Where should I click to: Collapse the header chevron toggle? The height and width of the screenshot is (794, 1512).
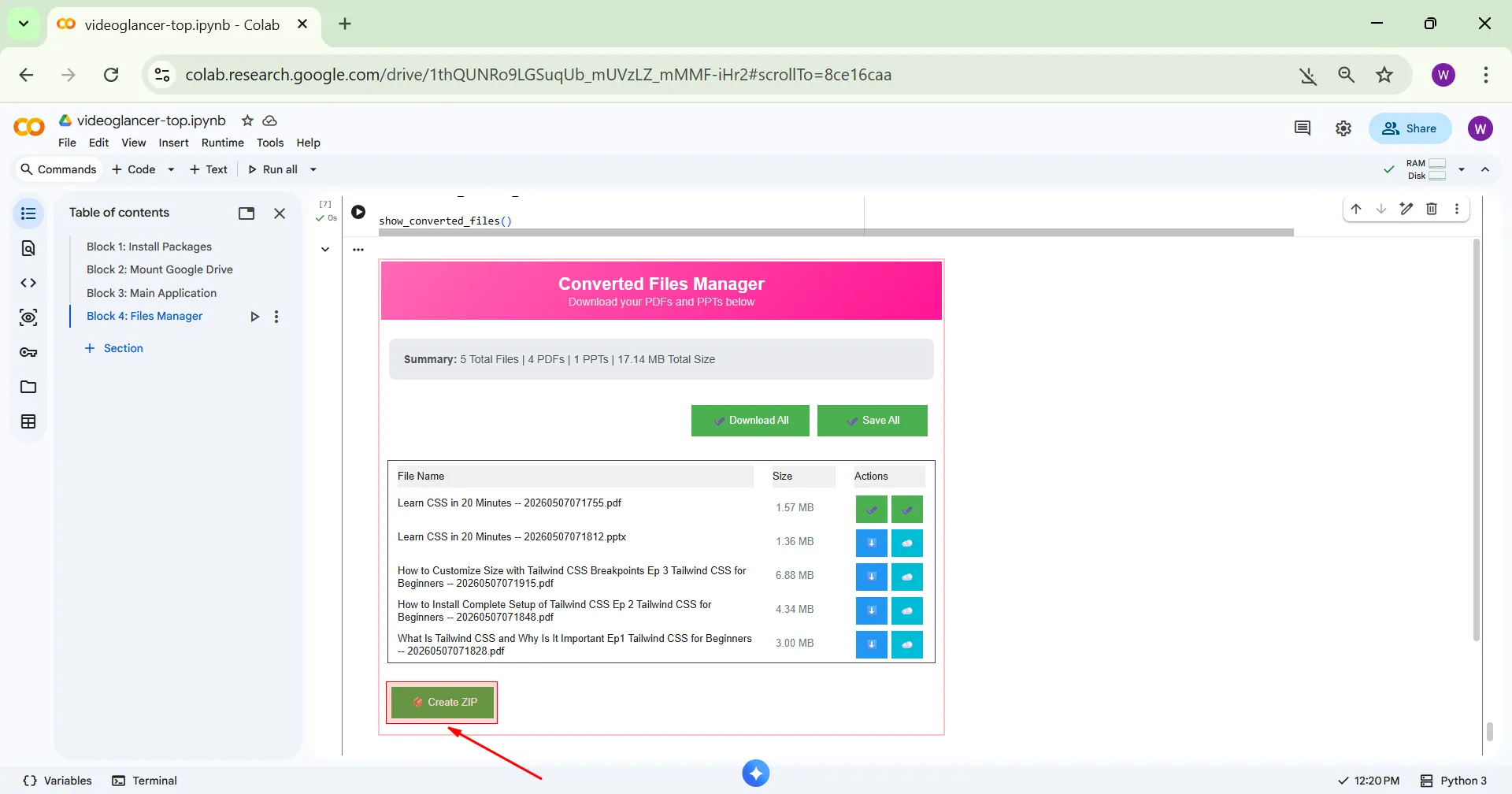pos(1485,169)
